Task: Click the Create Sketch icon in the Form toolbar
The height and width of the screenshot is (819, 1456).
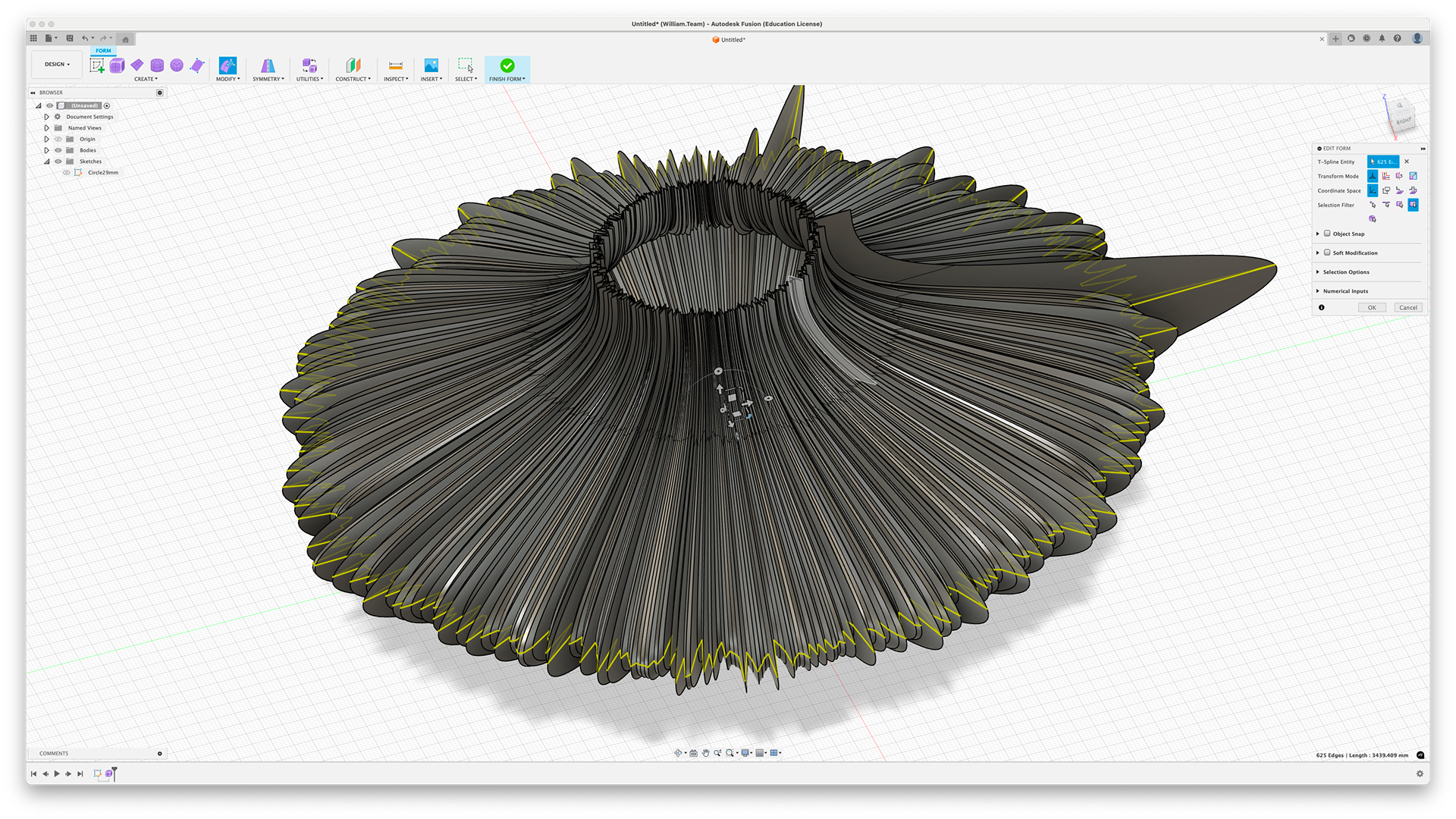Action: [97, 66]
